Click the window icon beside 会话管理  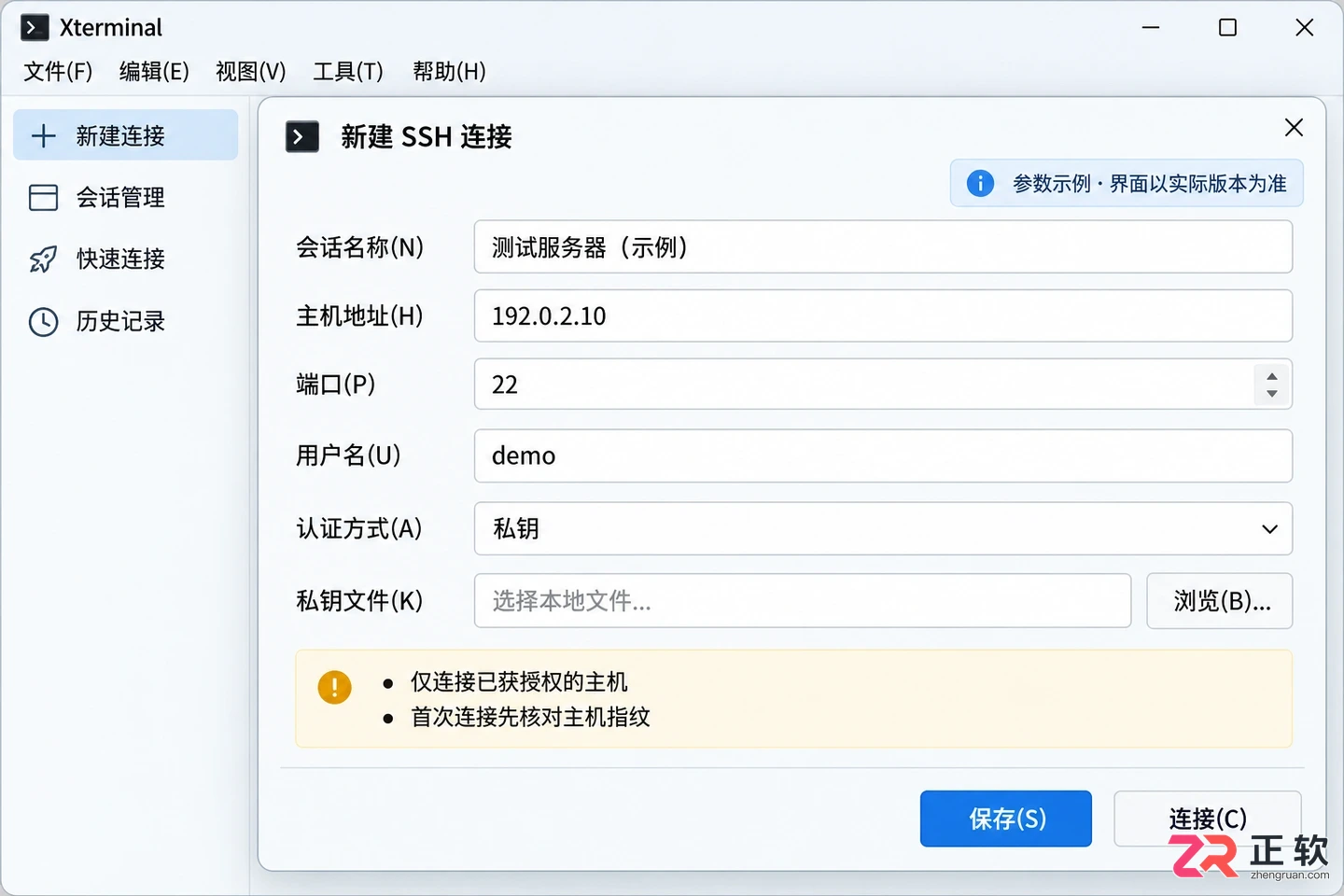tap(44, 197)
